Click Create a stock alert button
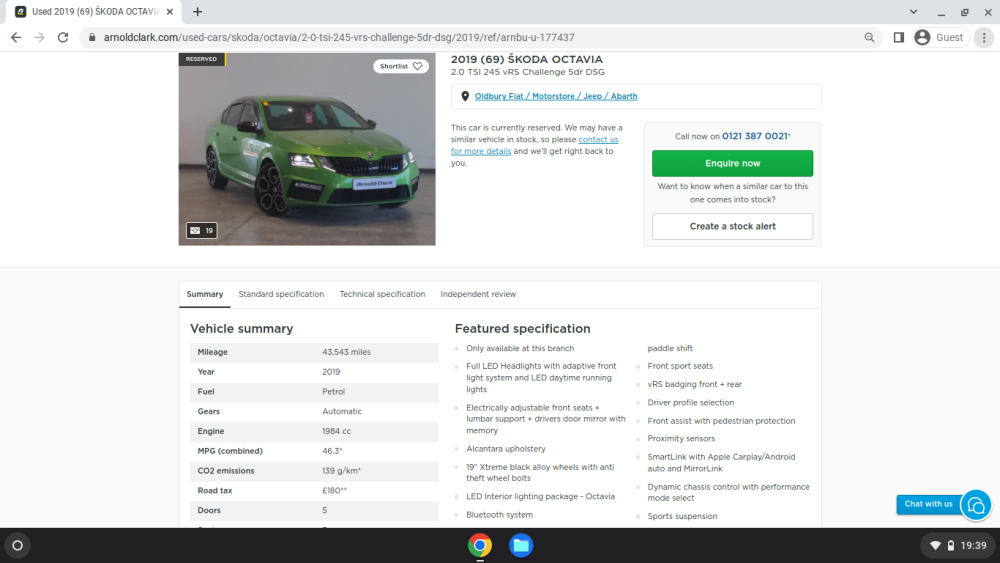Screen dimensions: 1000x563 point(732,226)
